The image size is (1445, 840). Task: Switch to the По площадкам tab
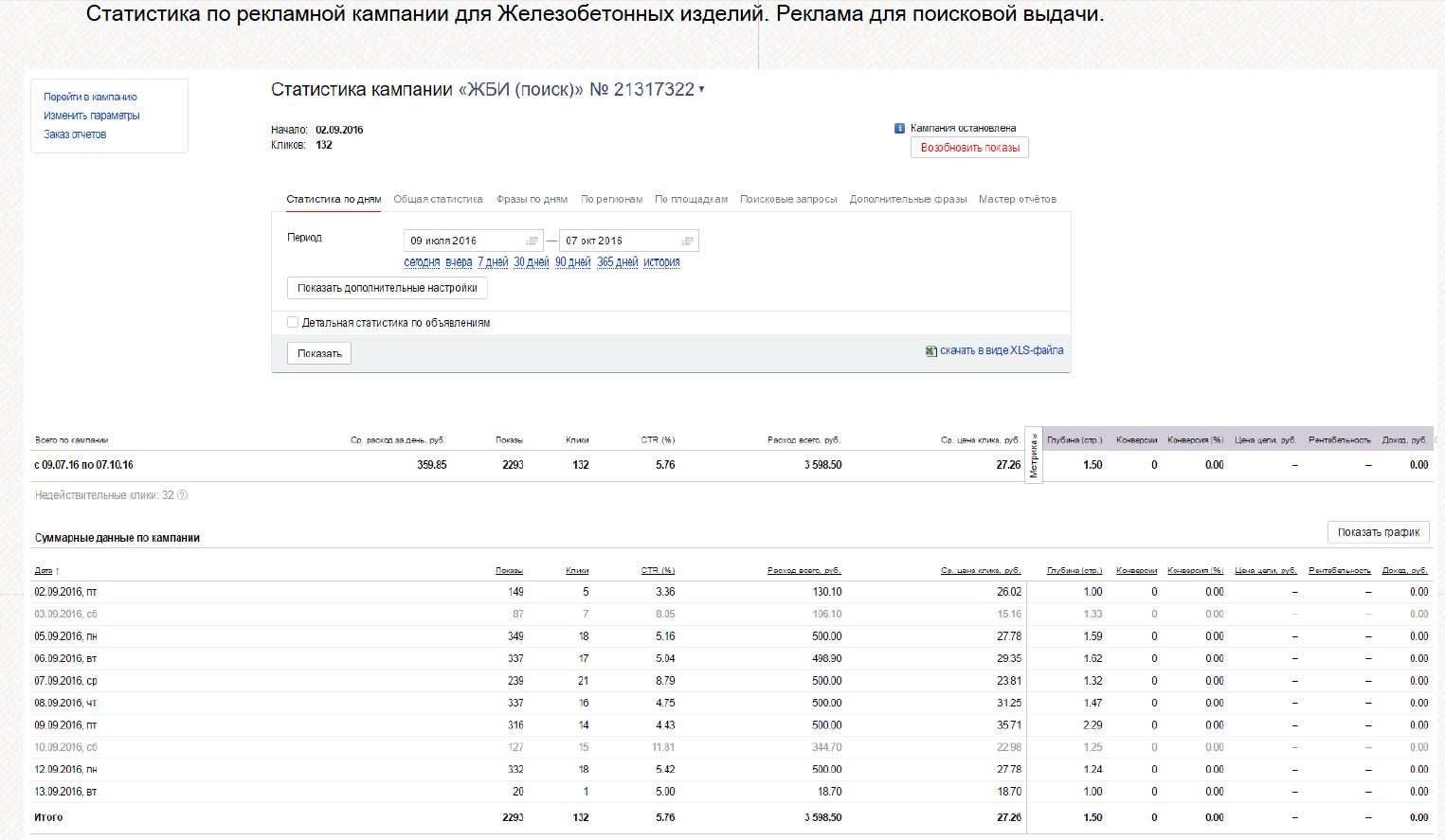click(x=692, y=200)
